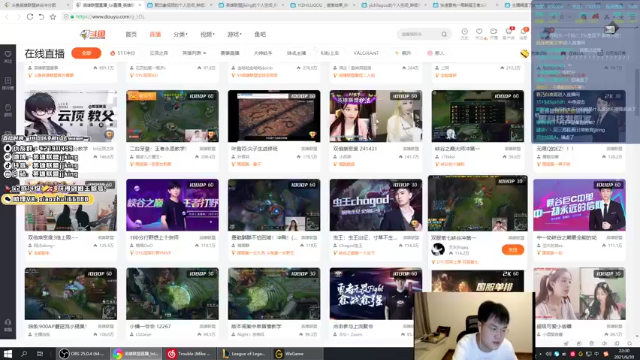Viewport: 640px width, 360px height.
Task: Select the 赛事直播 filter tag
Action: [x=230, y=53]
